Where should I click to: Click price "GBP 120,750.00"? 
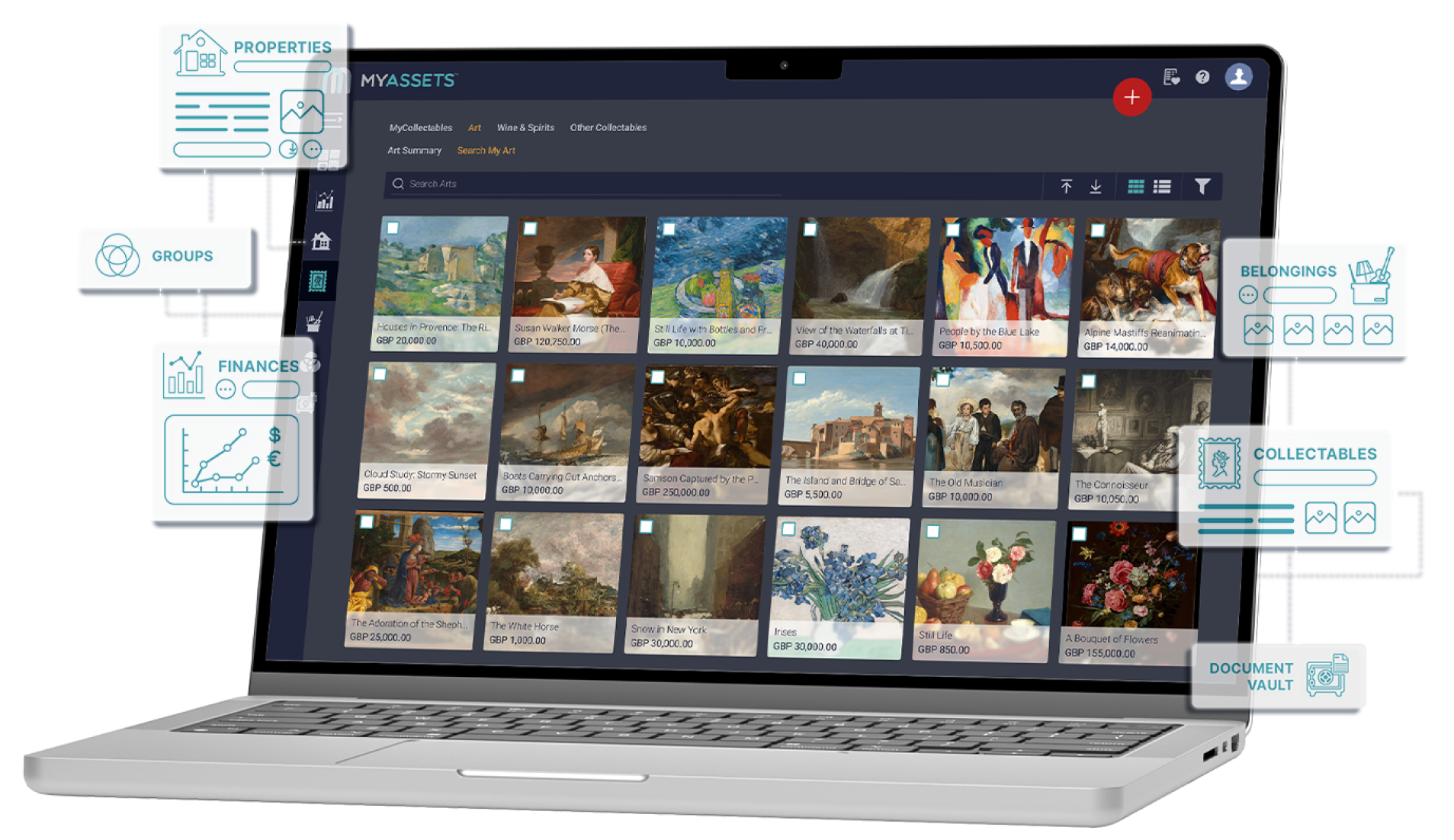click(547, 341)
